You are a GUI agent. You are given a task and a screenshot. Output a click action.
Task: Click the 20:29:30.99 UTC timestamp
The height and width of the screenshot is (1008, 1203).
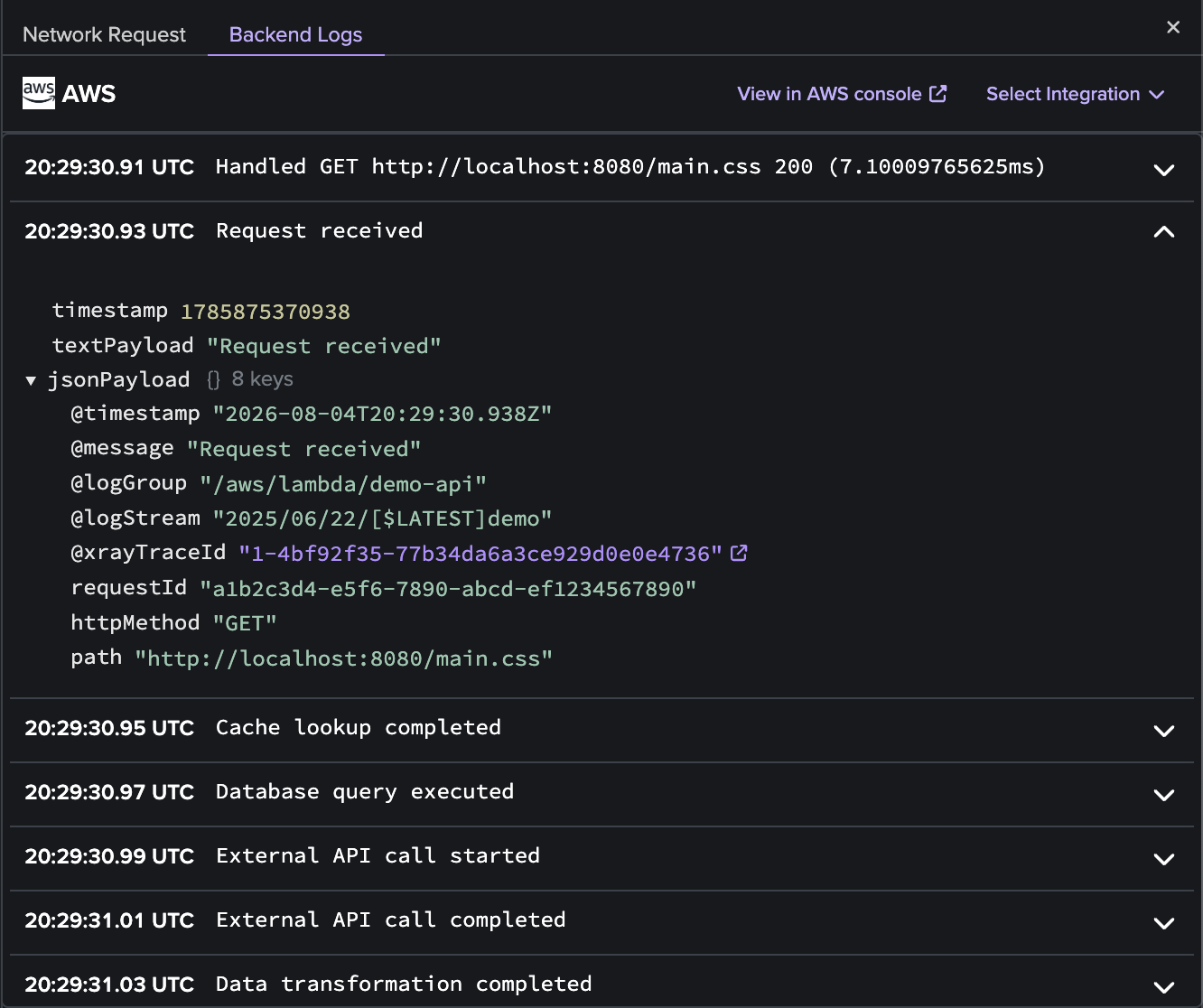point(109,856)
